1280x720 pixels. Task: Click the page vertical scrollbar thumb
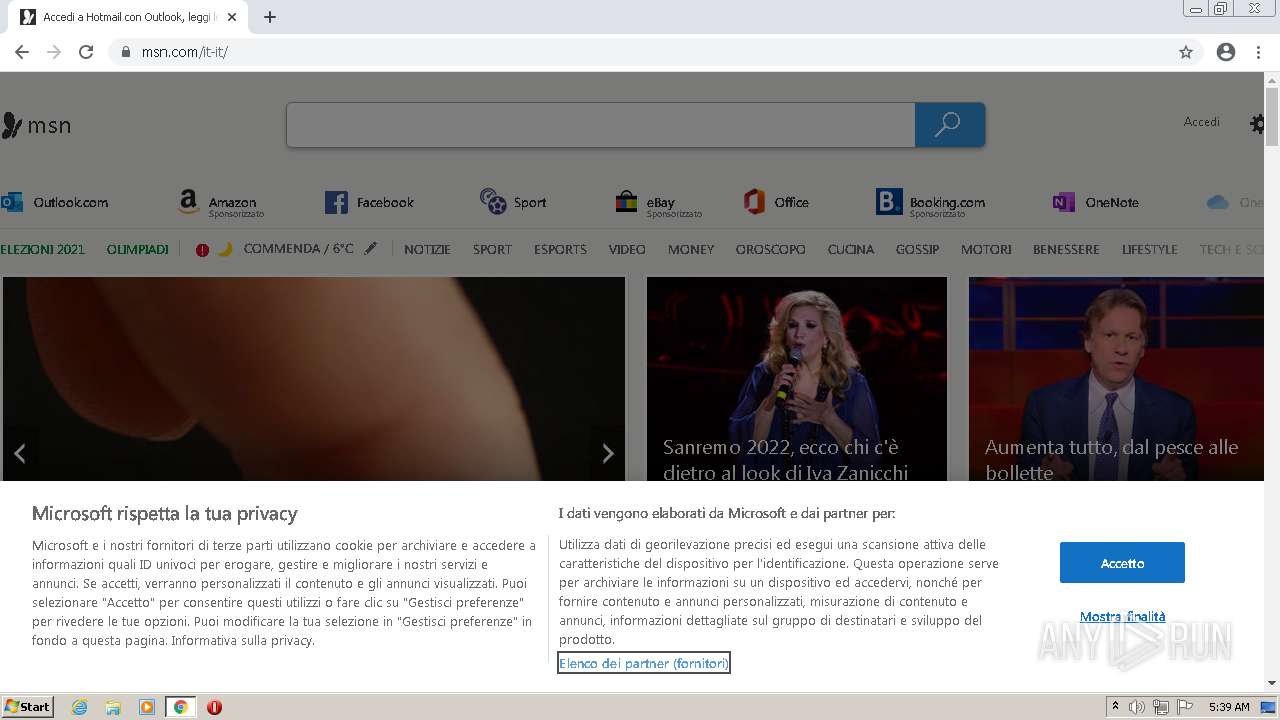click(1272, 117)
